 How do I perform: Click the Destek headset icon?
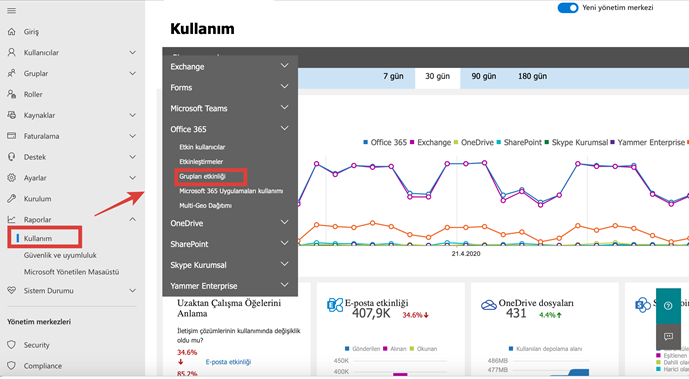pyautogui.click(x=11, y=157)
